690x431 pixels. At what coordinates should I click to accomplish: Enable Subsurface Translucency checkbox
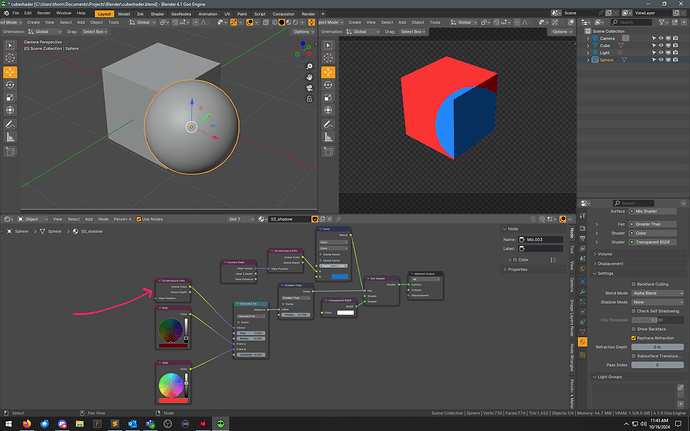click(x=634, y=356)
